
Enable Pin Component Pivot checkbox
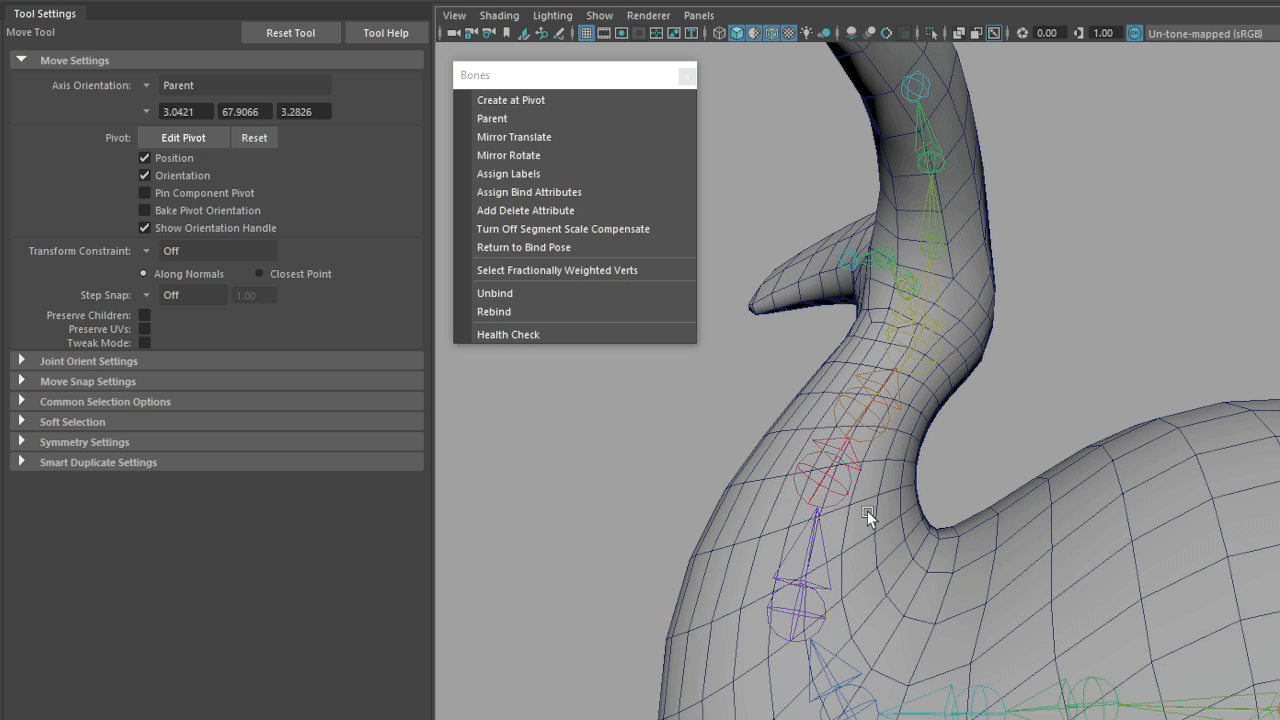coord(144,193)
